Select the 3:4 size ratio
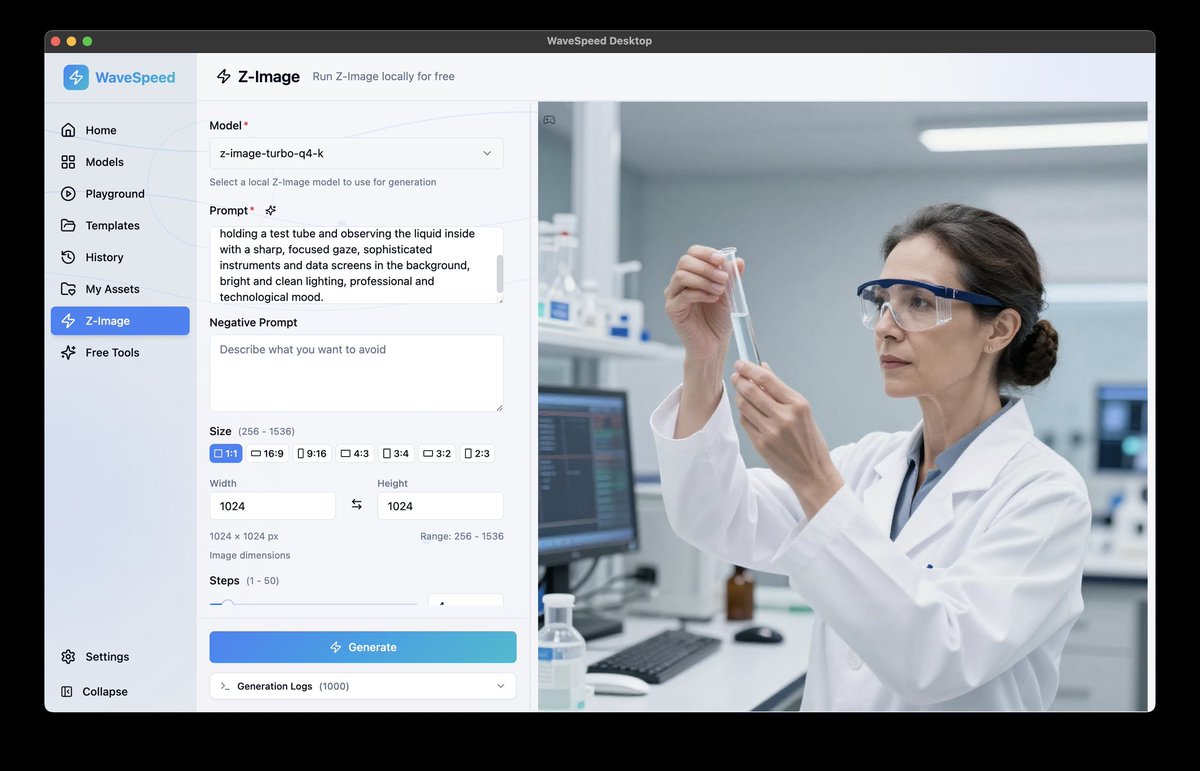The image size is (1200, 771). tap(396, 453)
